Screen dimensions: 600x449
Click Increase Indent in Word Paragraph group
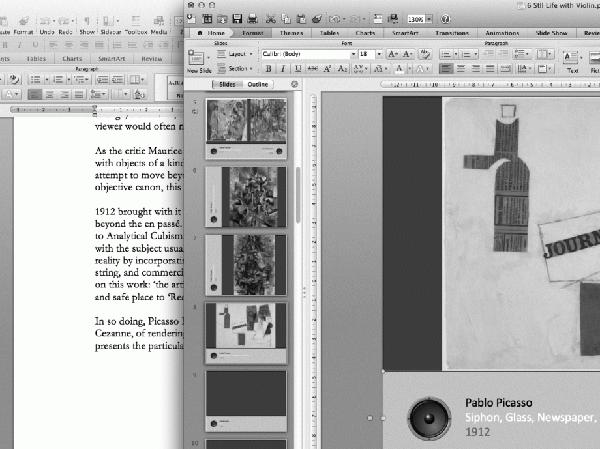[x=117, y=80]
